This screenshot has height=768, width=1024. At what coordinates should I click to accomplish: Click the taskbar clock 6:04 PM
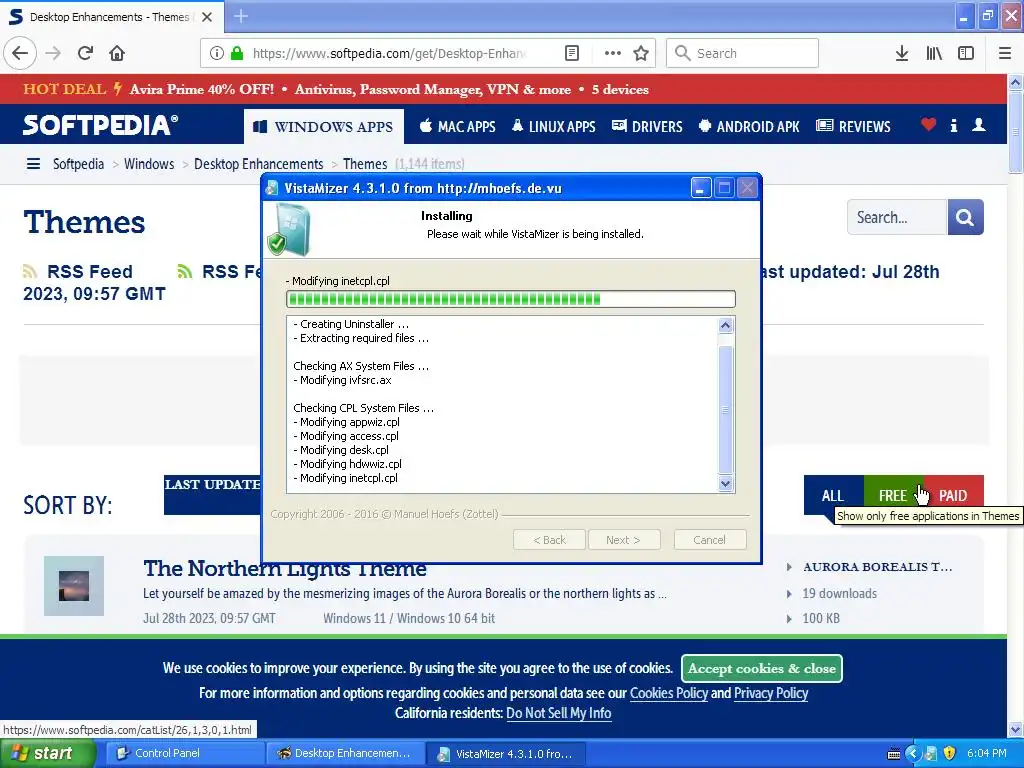[x=986, y=754]
